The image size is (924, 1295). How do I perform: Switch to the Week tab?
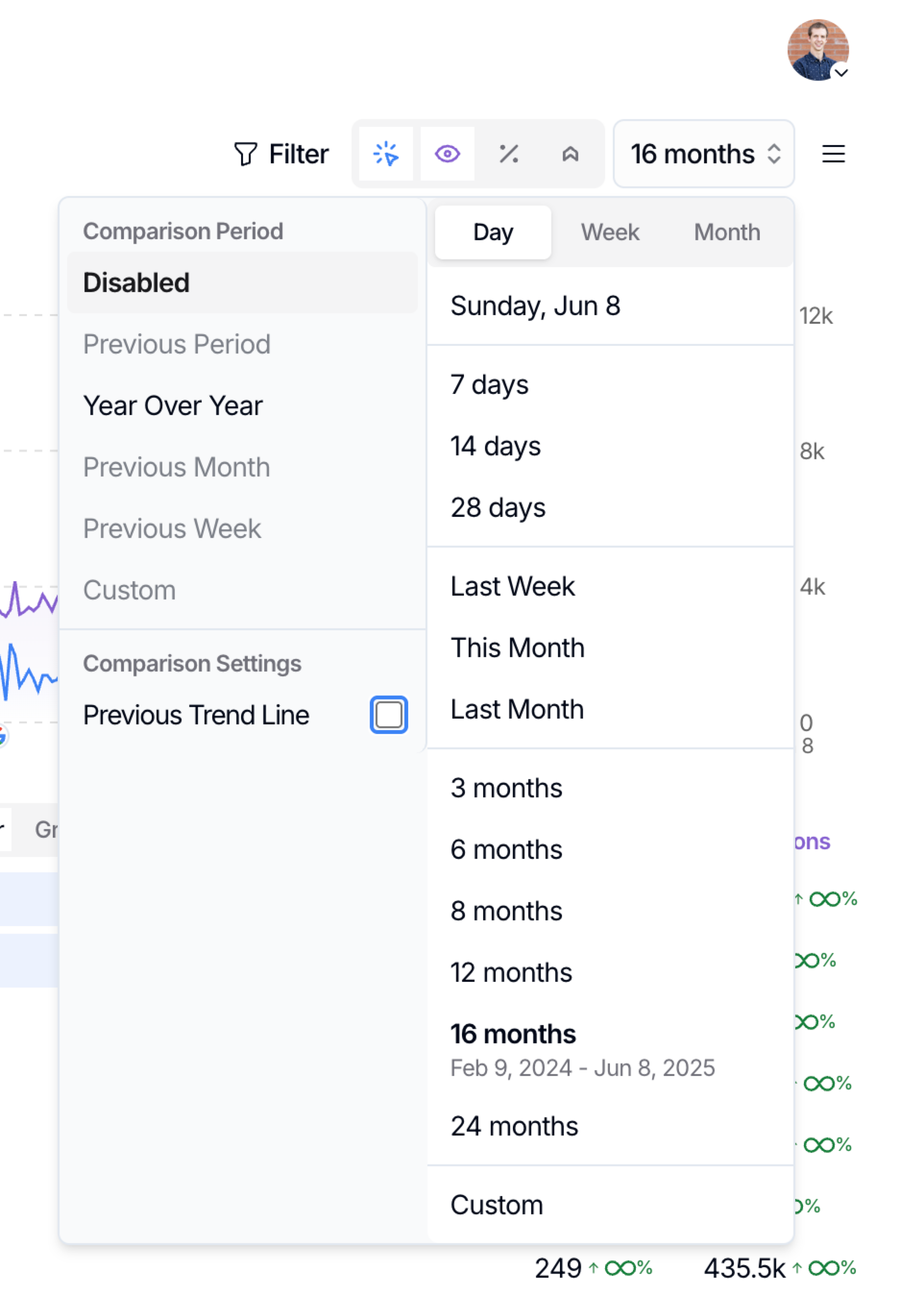pos(609,232)
